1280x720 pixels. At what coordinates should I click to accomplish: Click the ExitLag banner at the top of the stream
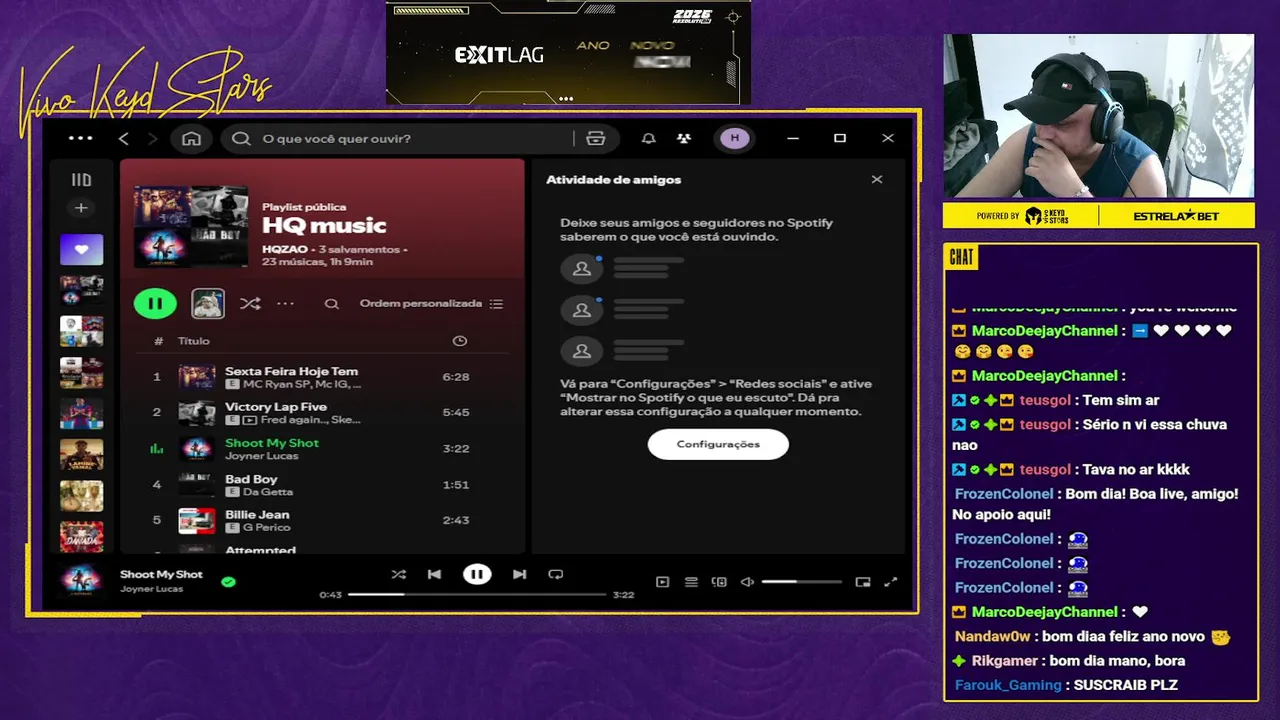pos(568,52)
